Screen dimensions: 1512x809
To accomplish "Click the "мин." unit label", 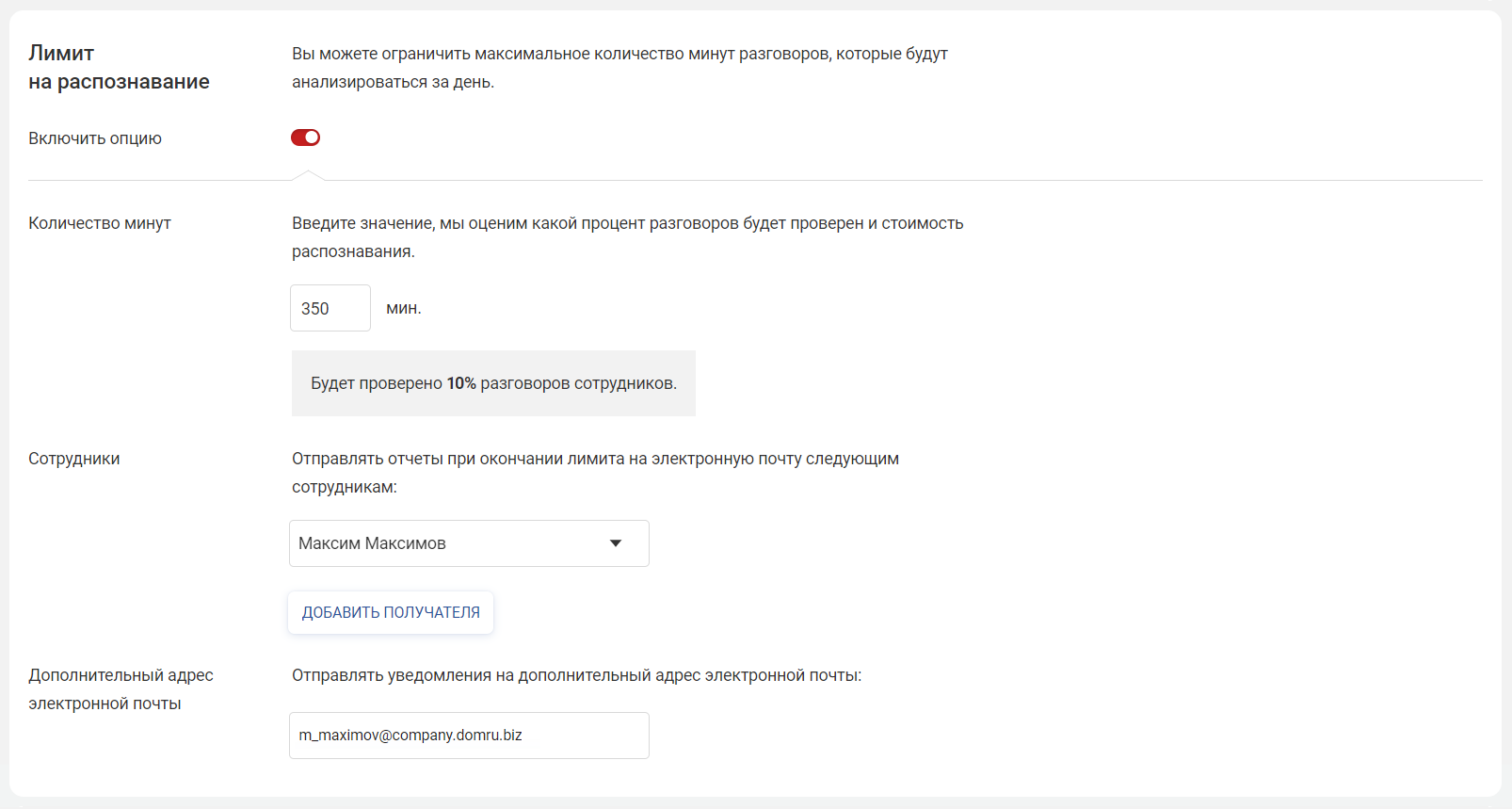I will pos(404,308).
